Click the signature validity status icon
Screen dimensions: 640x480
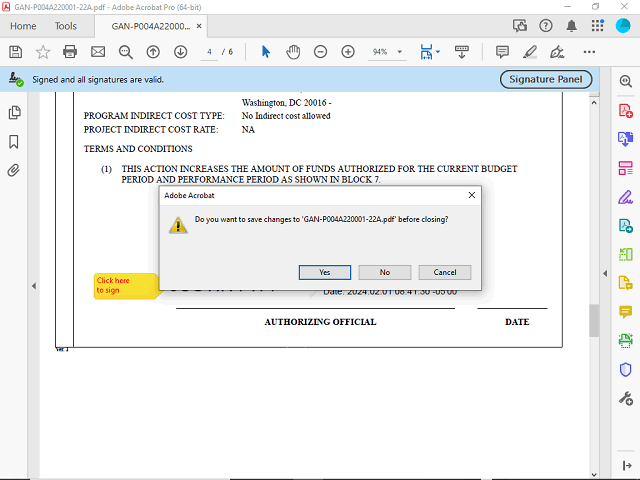click(x=16, y=79)
